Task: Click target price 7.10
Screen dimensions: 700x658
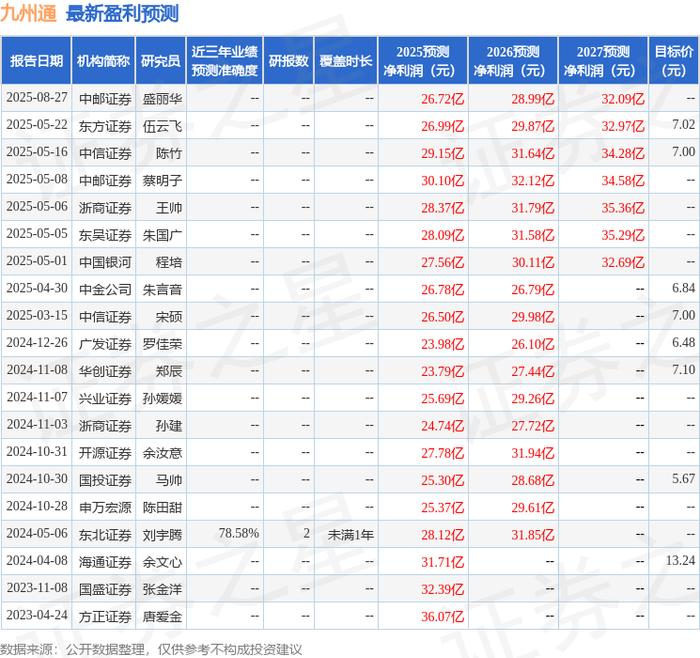Action: pos(683,370)
